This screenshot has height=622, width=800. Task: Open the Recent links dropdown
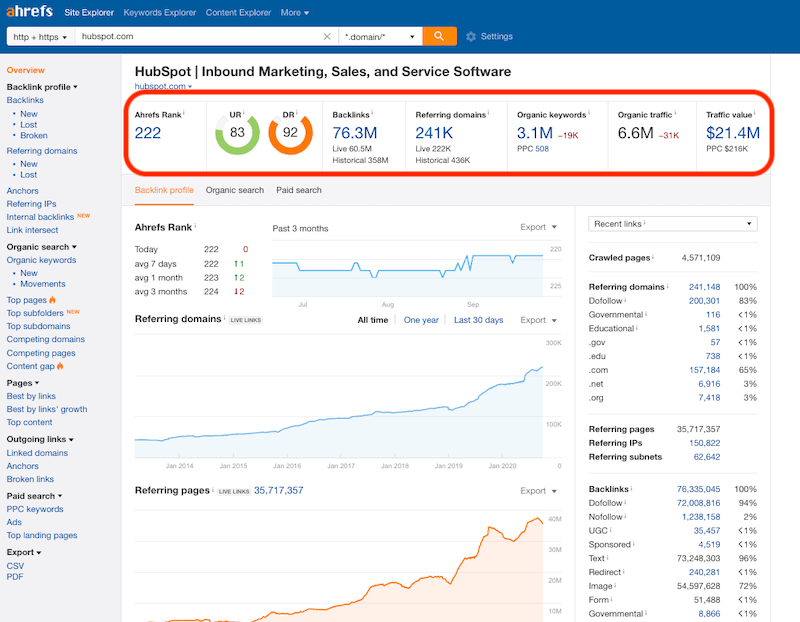coord(672,223)
